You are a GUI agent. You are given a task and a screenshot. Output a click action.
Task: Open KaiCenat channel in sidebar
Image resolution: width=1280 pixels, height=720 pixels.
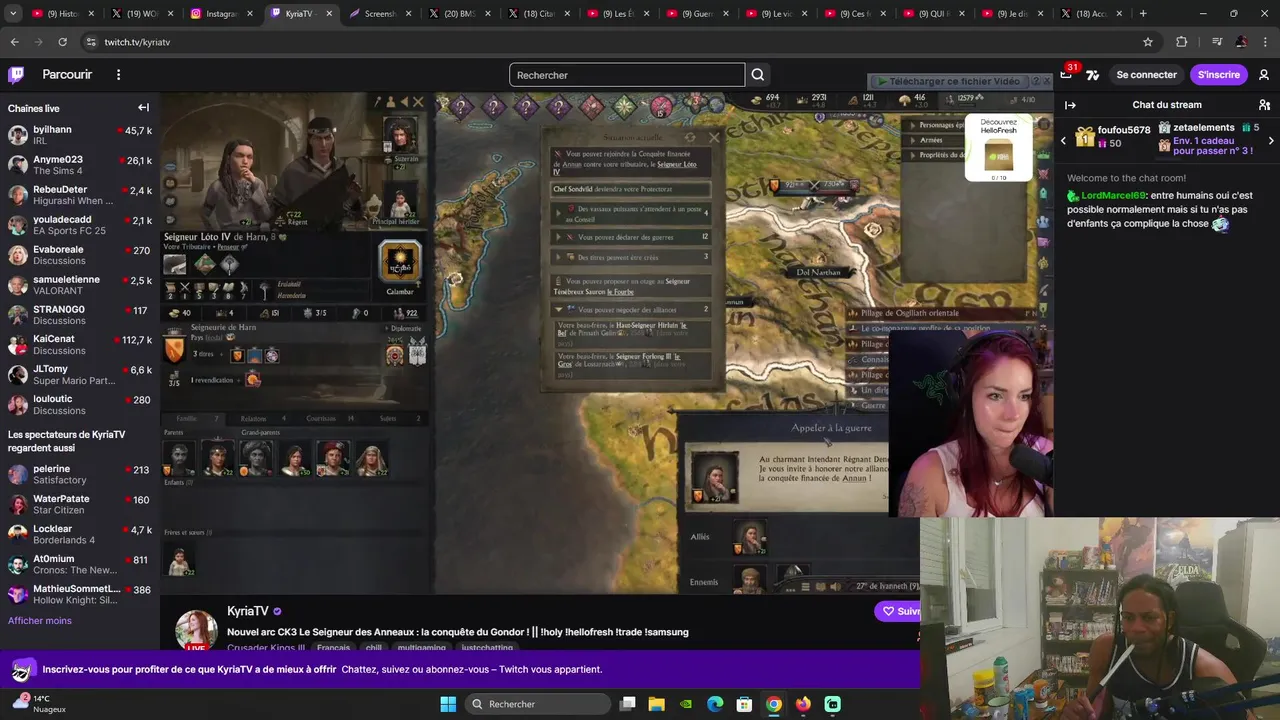[80, 345]
